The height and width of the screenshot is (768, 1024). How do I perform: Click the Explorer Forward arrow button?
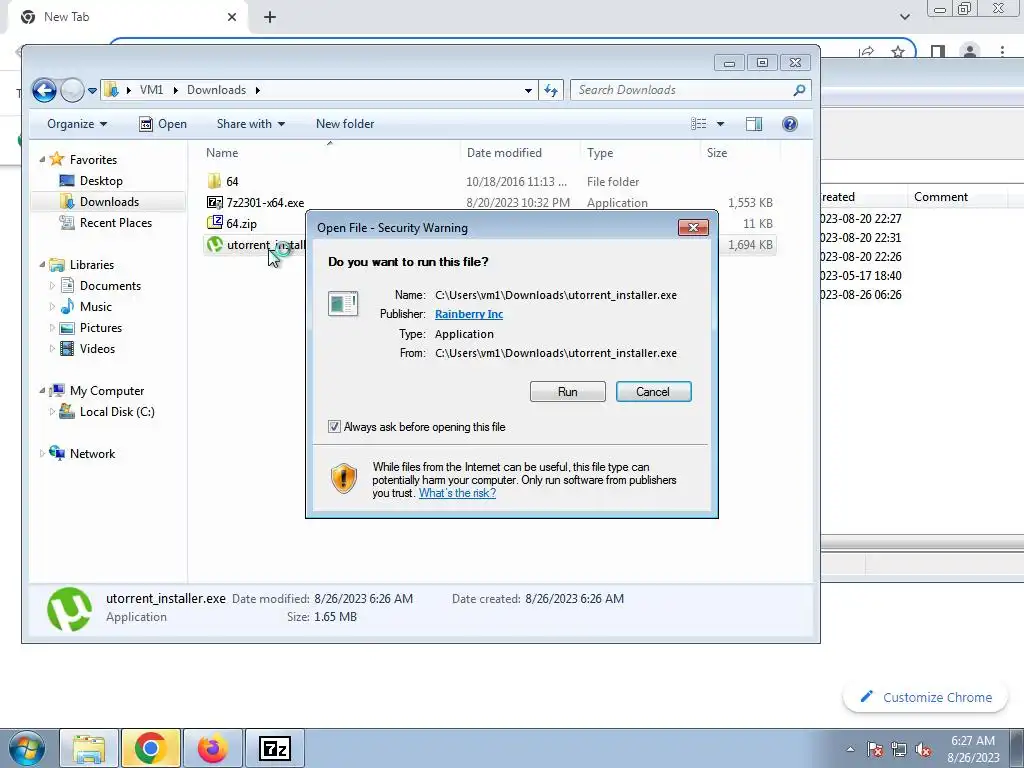coord(72,90)
